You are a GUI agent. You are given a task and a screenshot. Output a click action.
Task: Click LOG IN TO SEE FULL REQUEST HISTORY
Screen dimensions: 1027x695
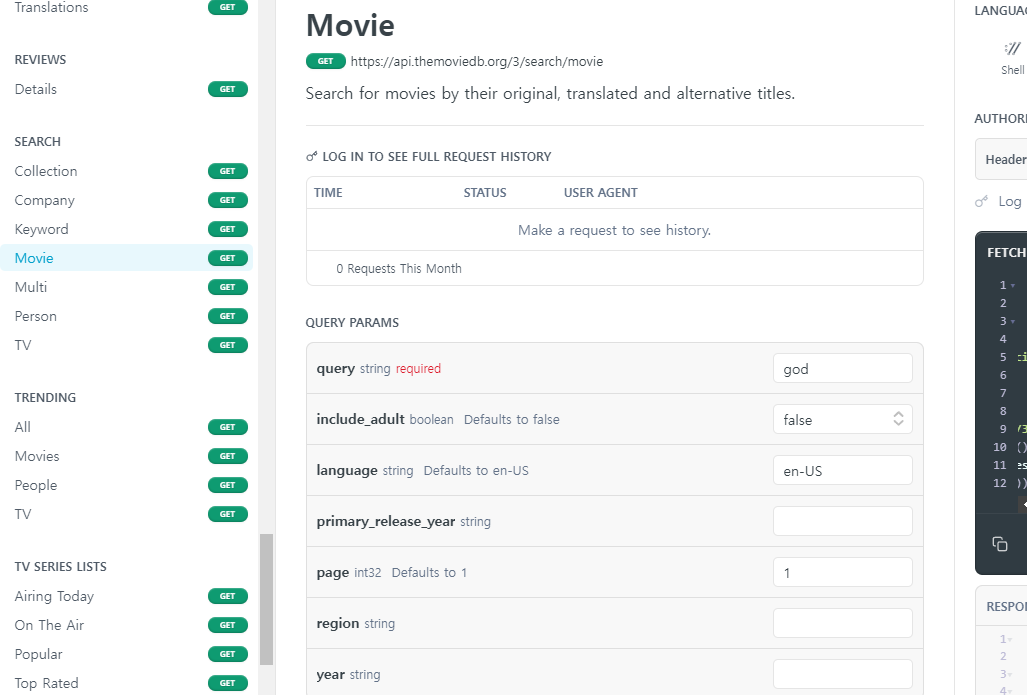[436, 157]
